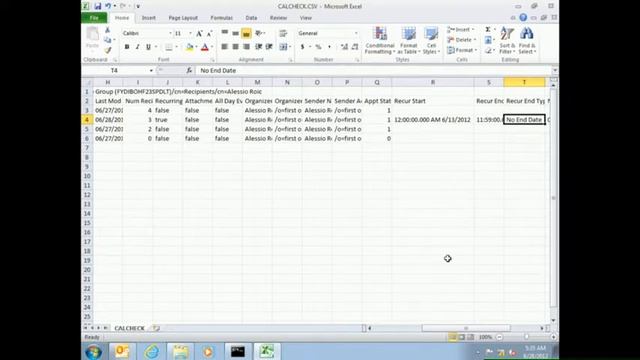Select column header R
The width and height of the screenshot is (640, 360).
pos(433,82)
